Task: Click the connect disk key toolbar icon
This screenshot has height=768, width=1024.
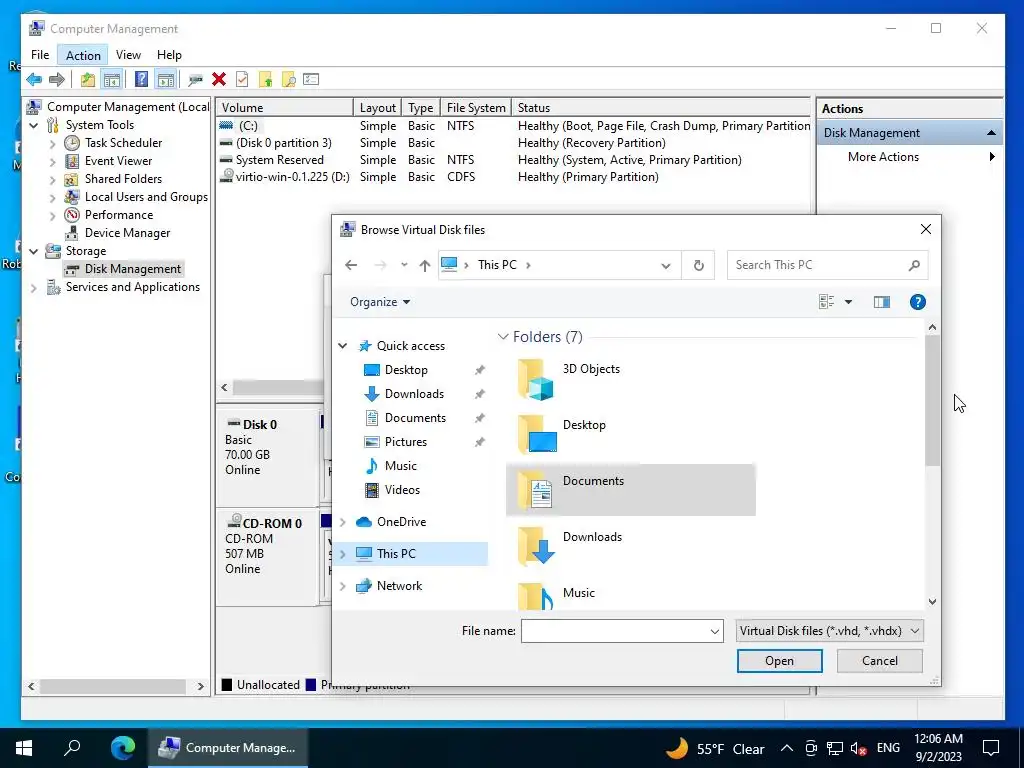Action: tap(195, 80)
